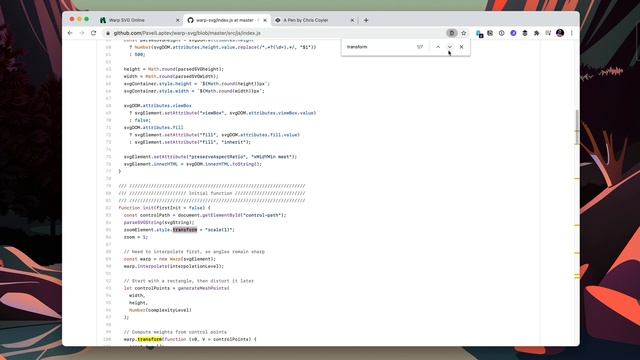Click the "Number(complexityLevel)" code line
The width and height of the screenshot is (640, 360).
pos(160,310)
